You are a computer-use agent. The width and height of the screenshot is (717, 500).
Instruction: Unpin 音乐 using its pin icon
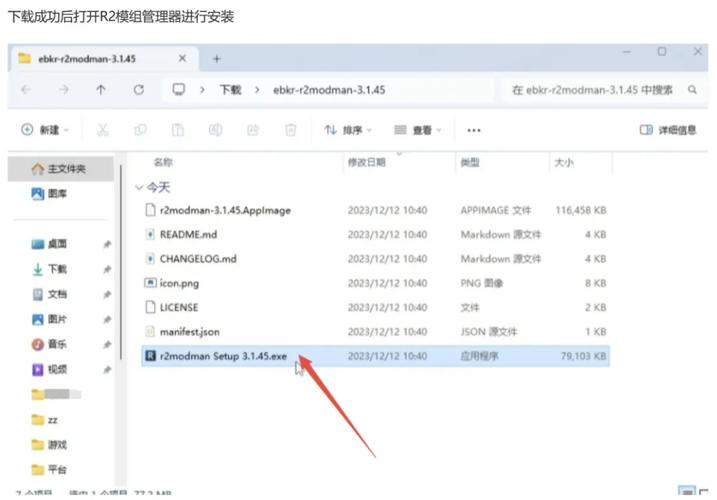[107, 344]
